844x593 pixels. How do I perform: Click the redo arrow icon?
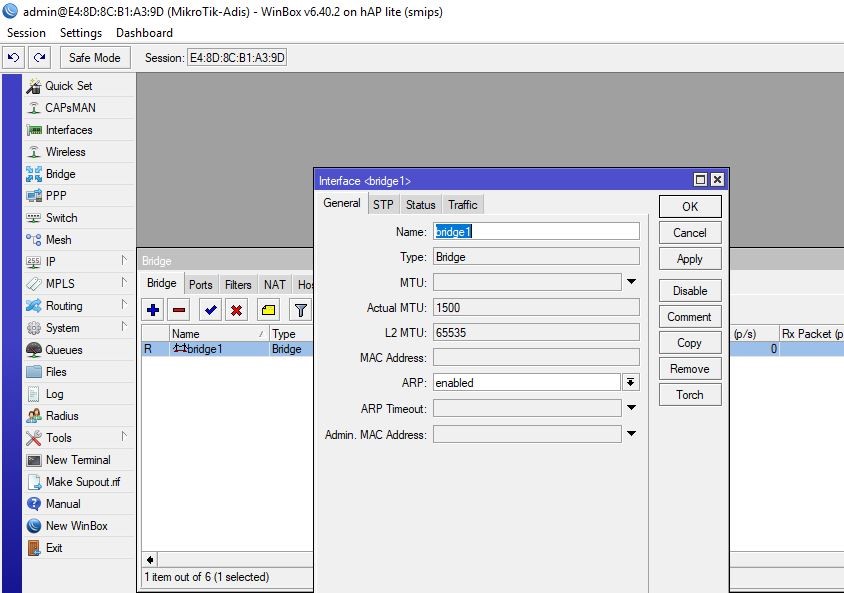pos(38,57)
